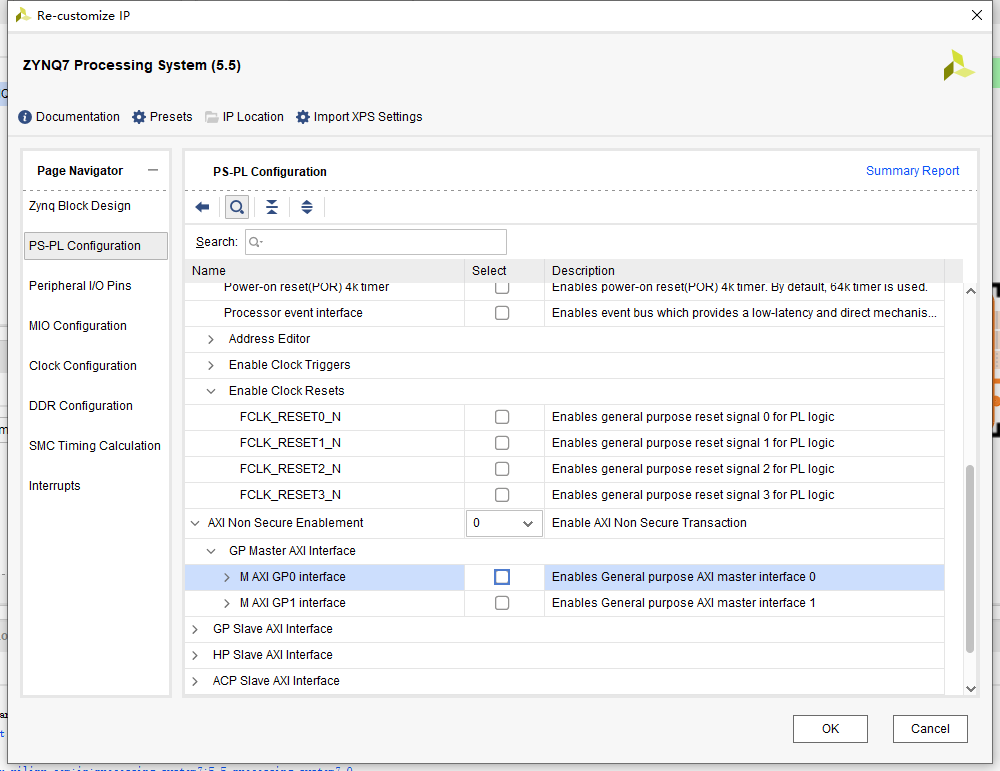
Task: Open Documentation info icon
Action: [25, 117]
